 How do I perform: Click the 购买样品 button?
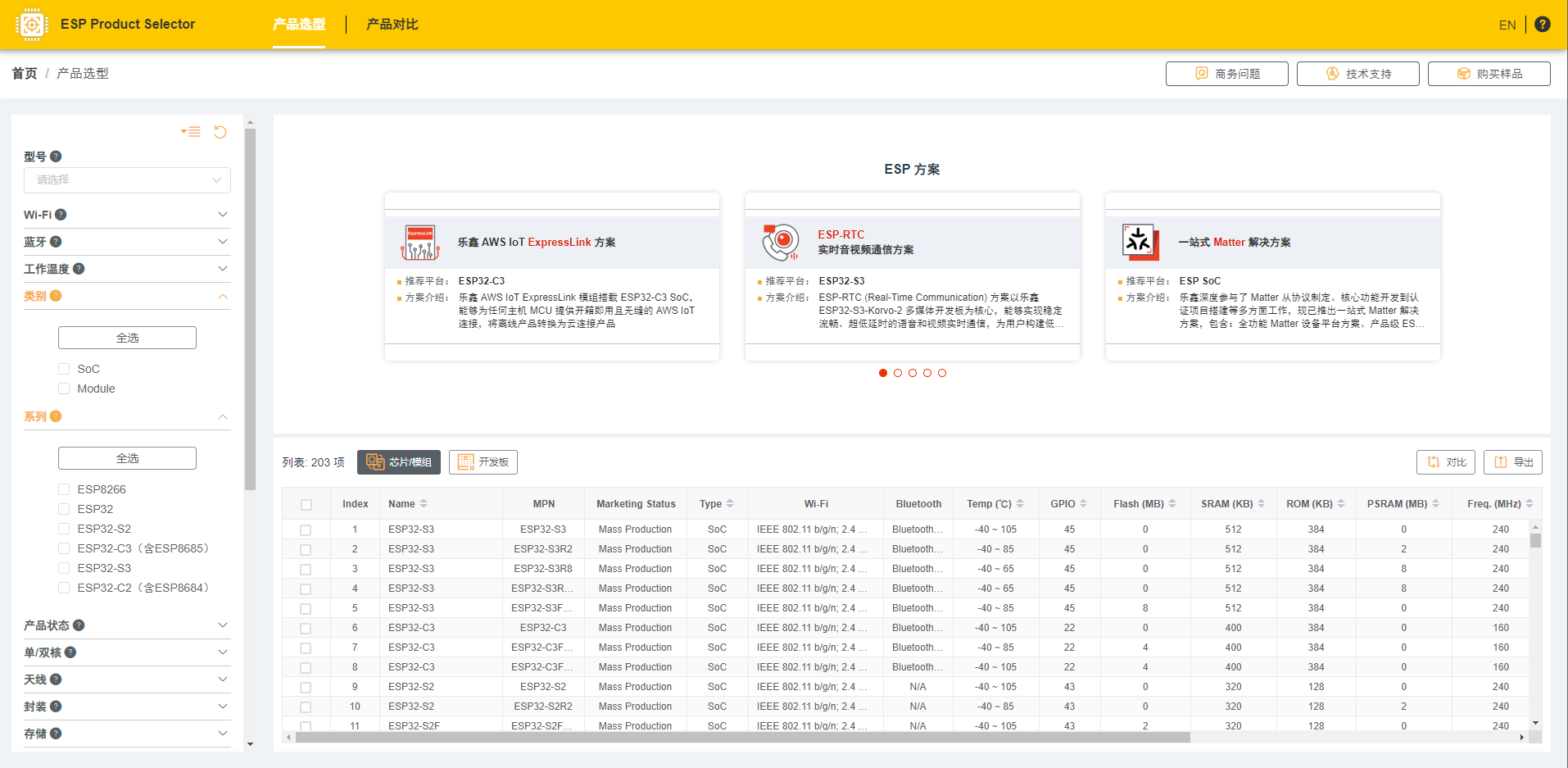[1489, 74]
